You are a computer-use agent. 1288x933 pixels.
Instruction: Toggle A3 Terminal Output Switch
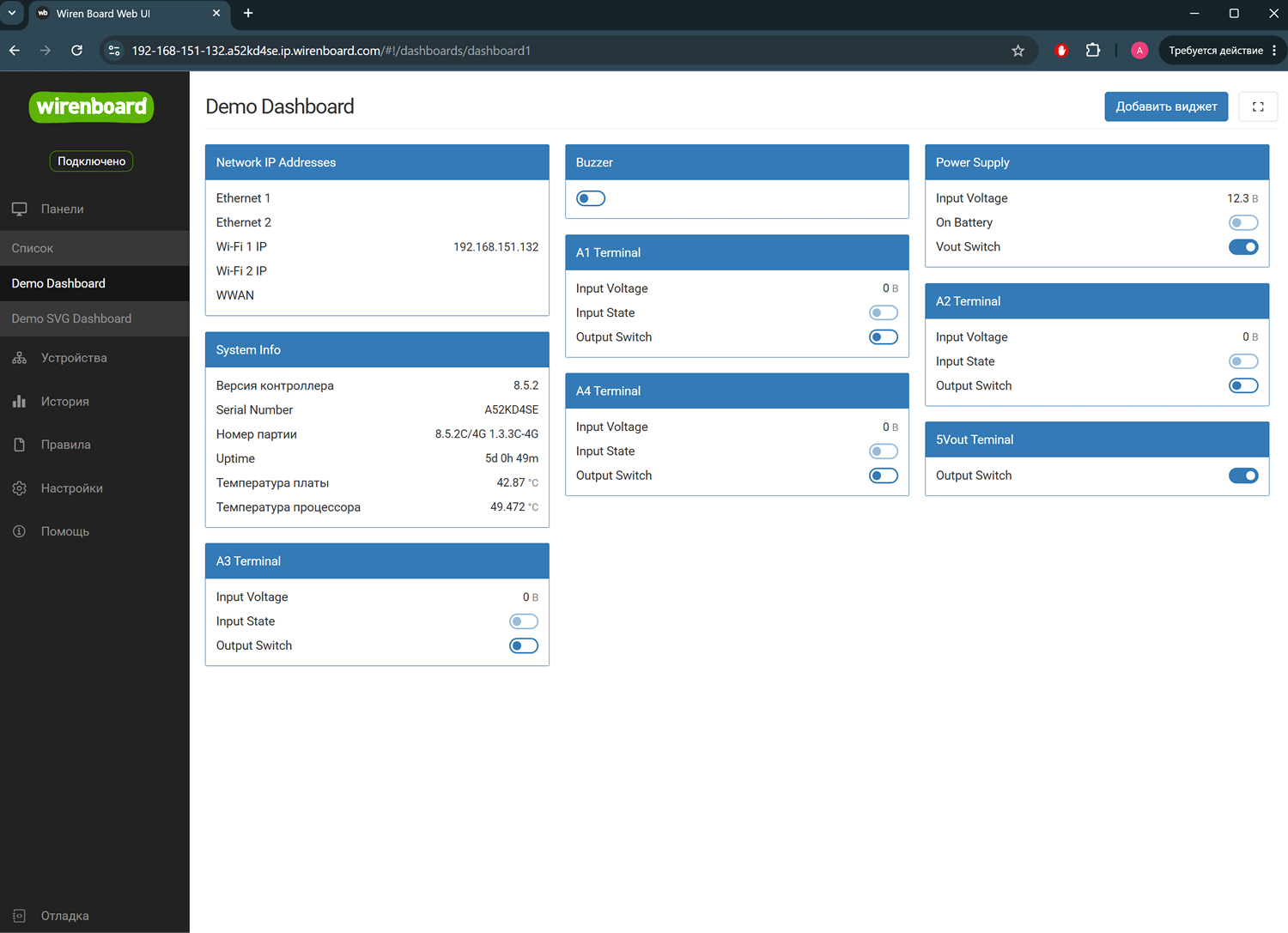click(524, 645)
